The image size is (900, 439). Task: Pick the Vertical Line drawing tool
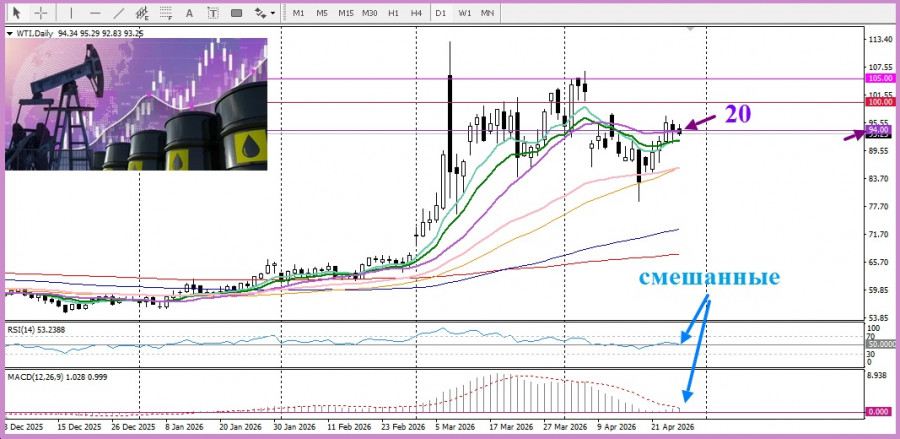[71, 13]
